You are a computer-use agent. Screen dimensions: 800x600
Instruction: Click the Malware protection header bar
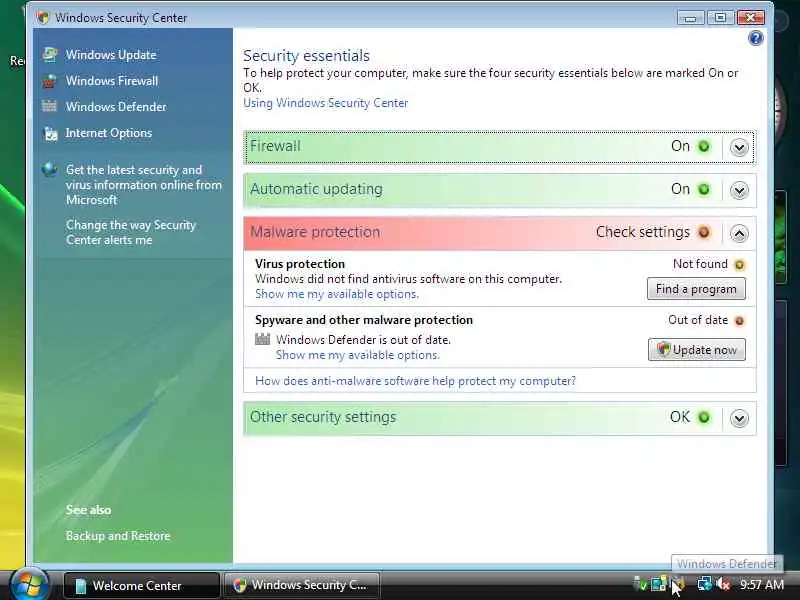click(x=499, y=233)
